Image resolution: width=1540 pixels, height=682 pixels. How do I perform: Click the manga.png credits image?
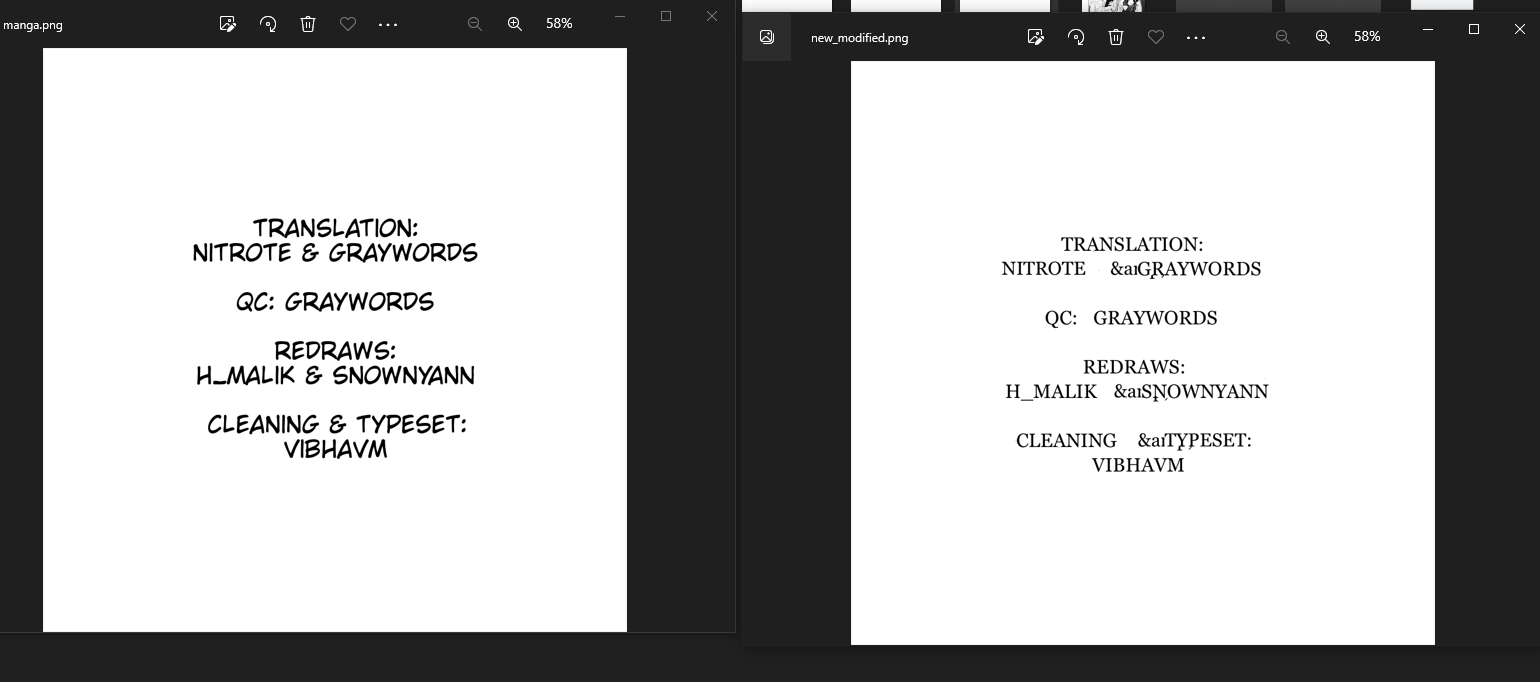click(x=335, y=340)
